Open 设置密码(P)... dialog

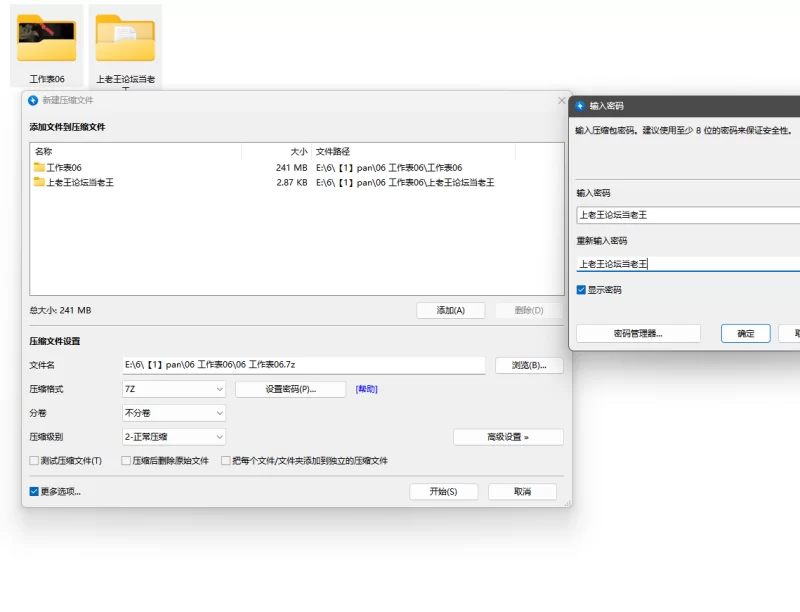(290, 389)
